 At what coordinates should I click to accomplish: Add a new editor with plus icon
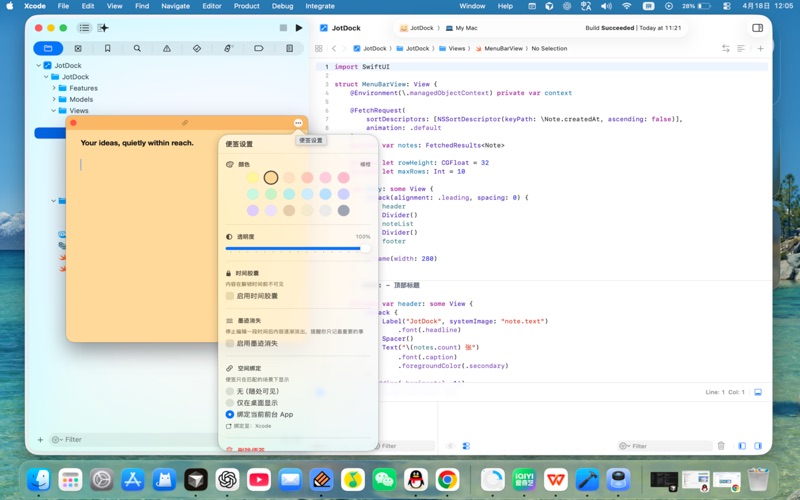coord(760,48)
